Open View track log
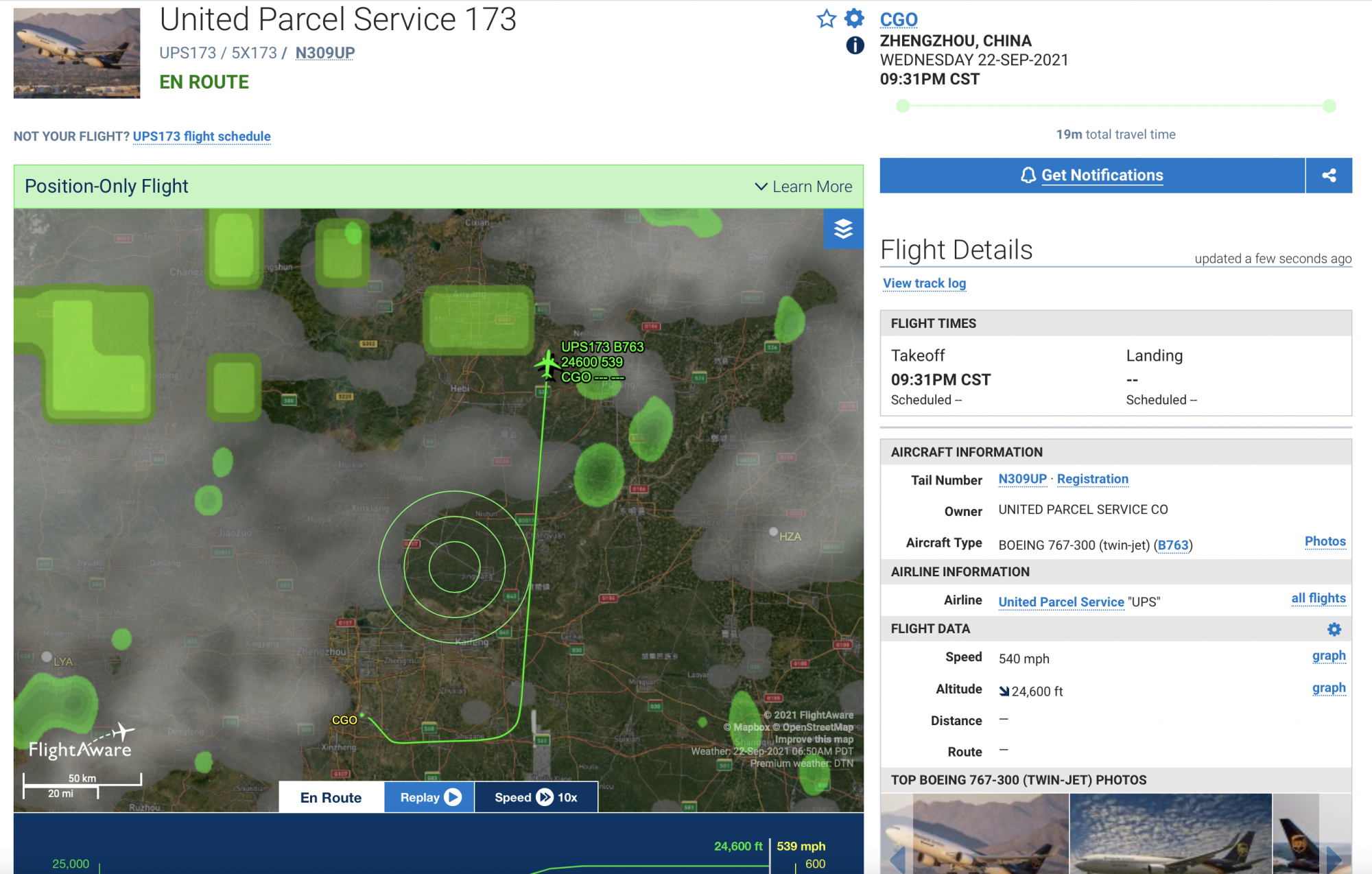 coord(924,283)
